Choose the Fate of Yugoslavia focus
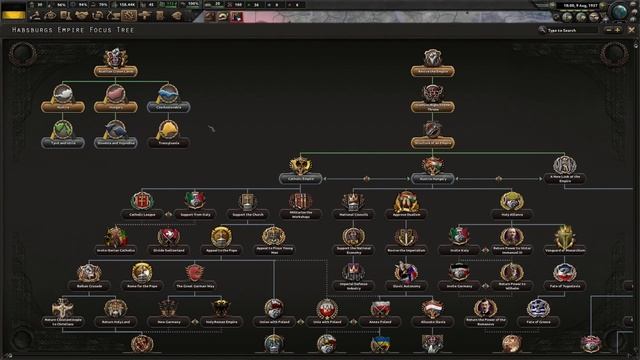The height and width of the screenshot is (360, 640). (564, 278)
